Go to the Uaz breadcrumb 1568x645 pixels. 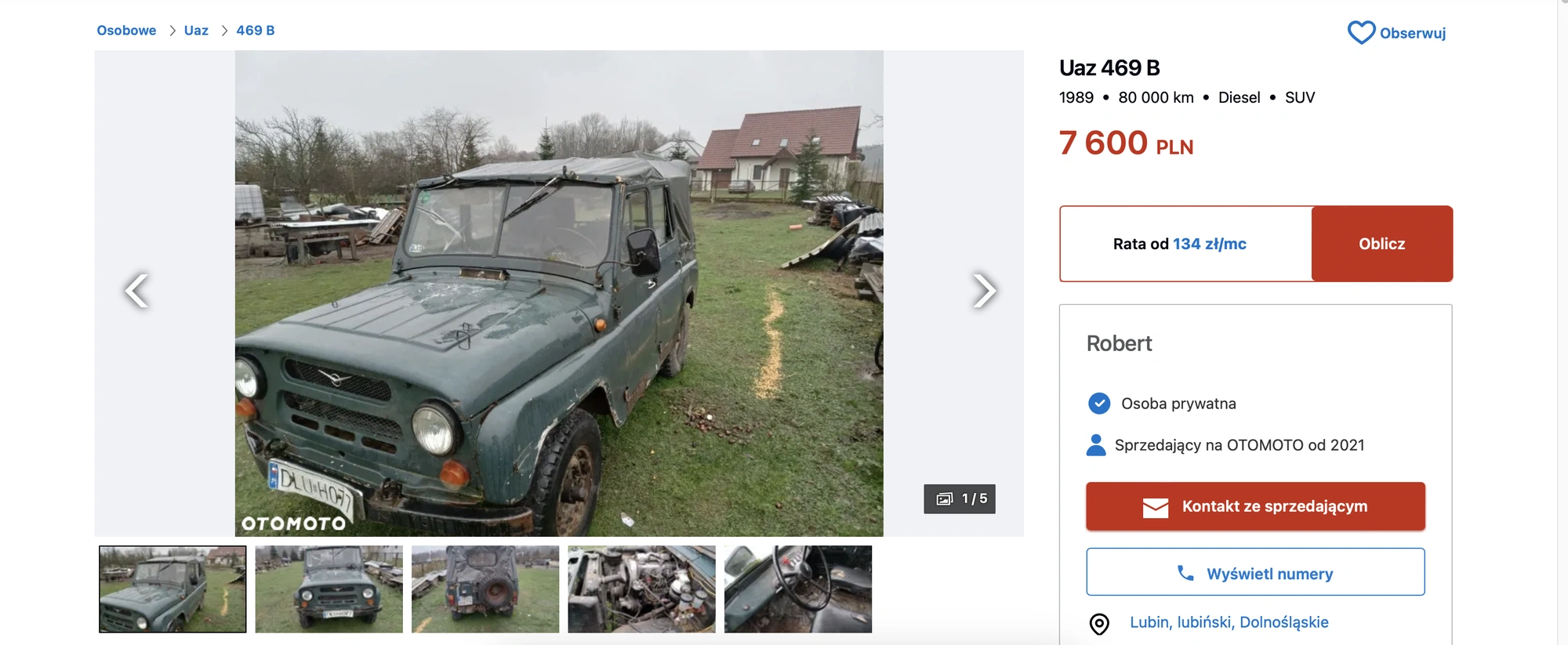pos(196,31)
